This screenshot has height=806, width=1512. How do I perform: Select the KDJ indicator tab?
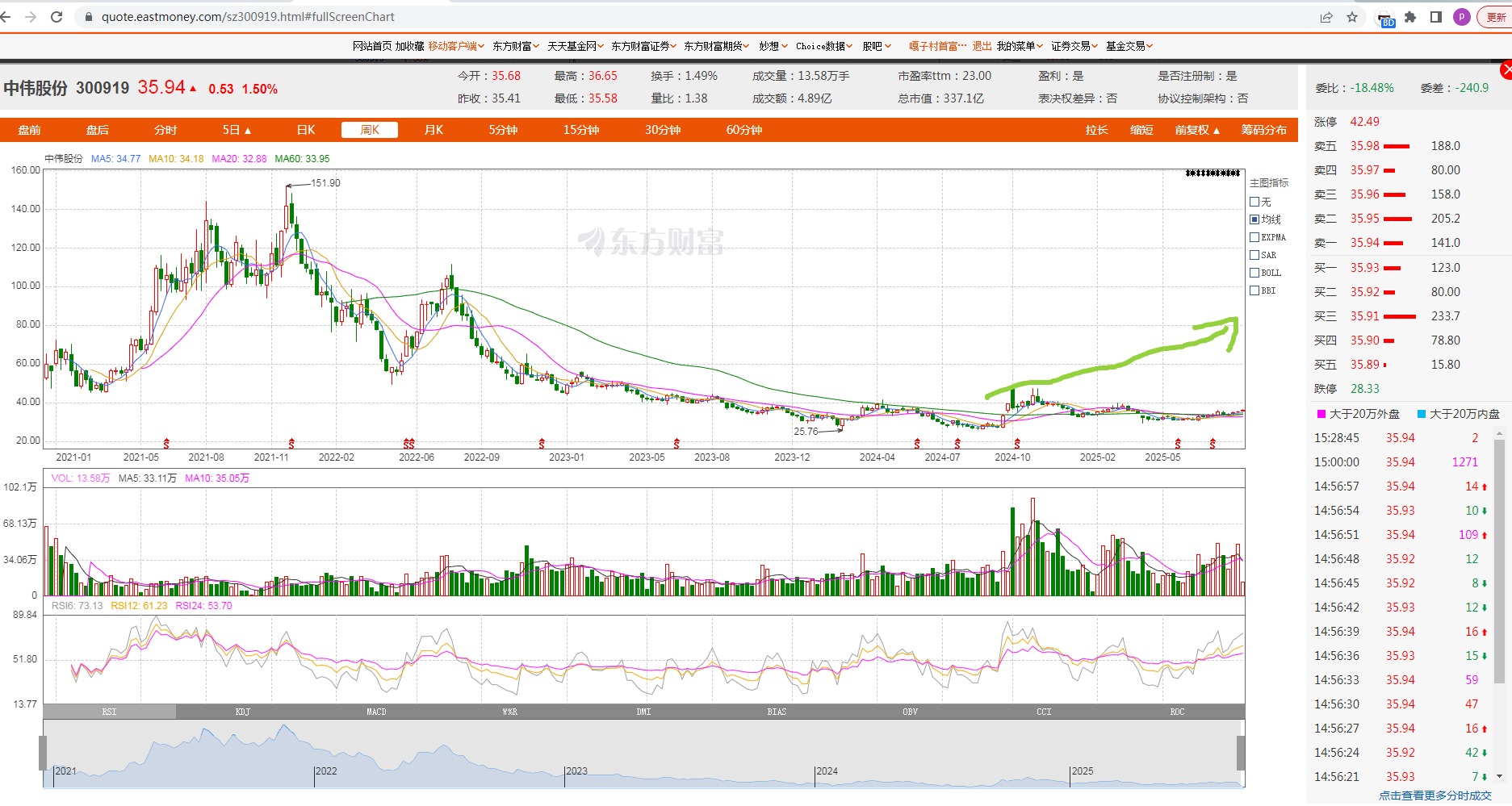[243, 712]
